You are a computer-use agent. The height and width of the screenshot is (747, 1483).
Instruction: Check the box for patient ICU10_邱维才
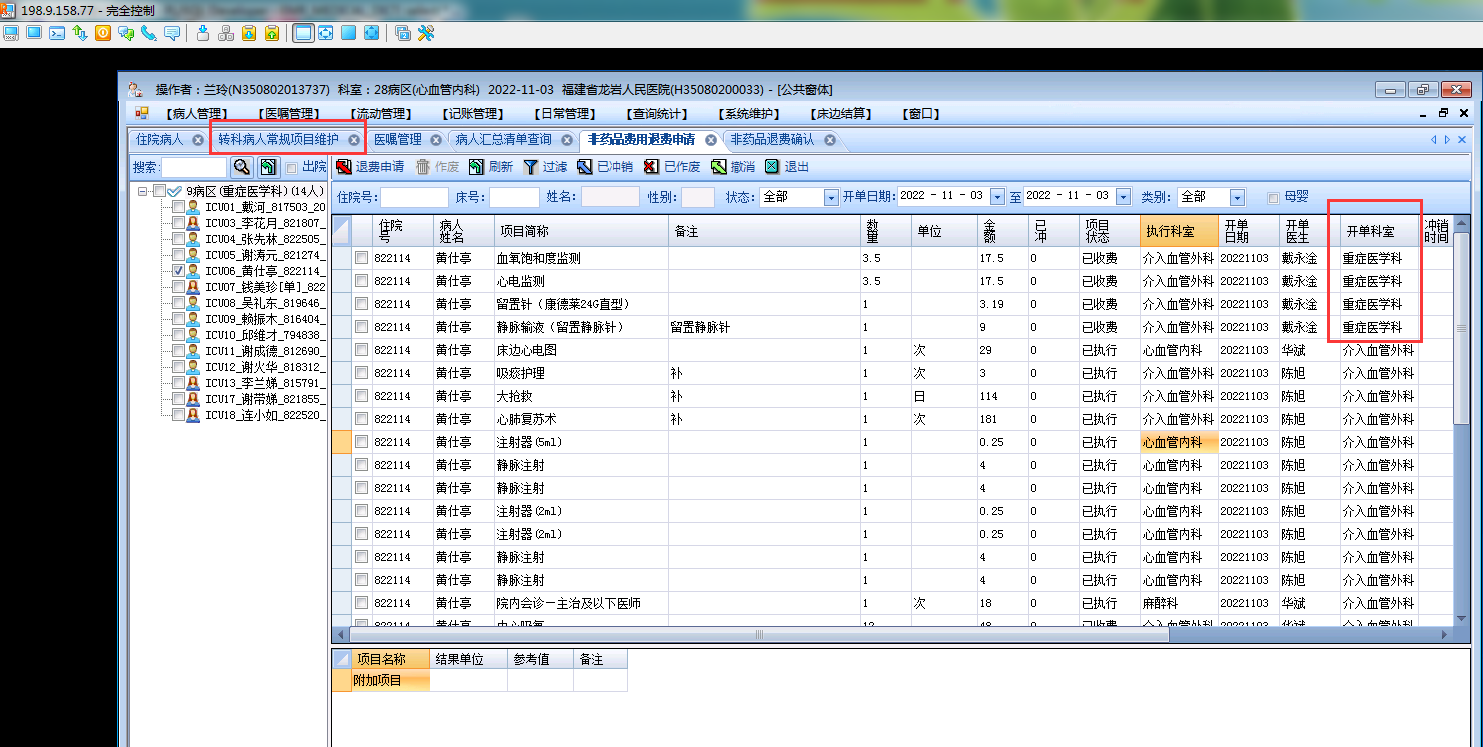click(178, 335)
